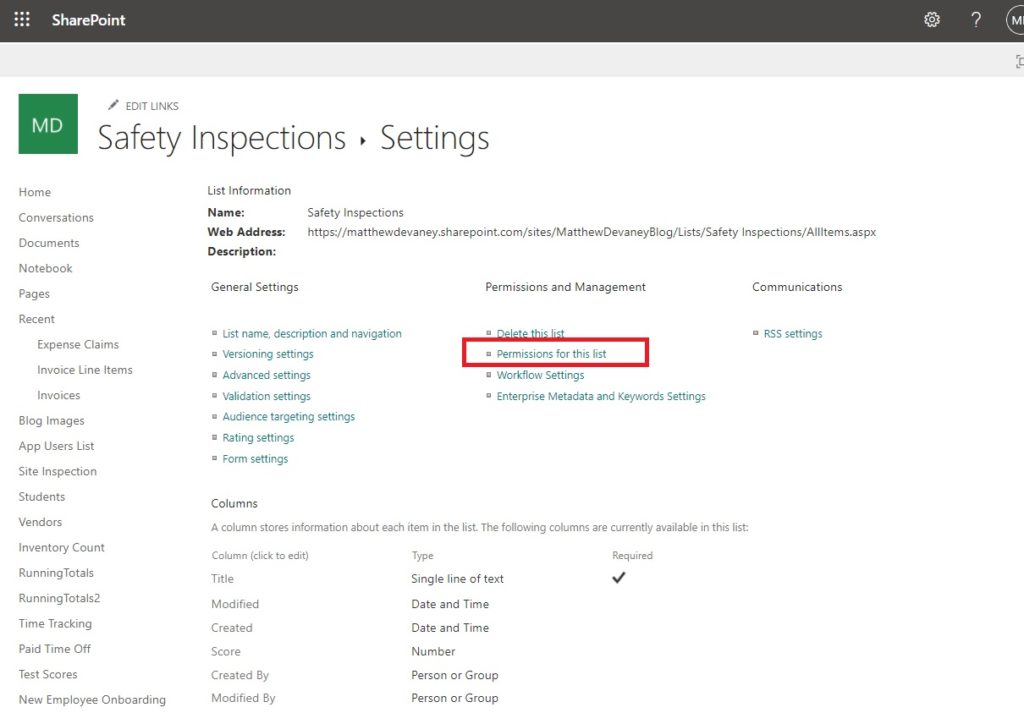Edit the Modified By column
The width and height of the screenshot is (1024, 713).
(243, 699)
